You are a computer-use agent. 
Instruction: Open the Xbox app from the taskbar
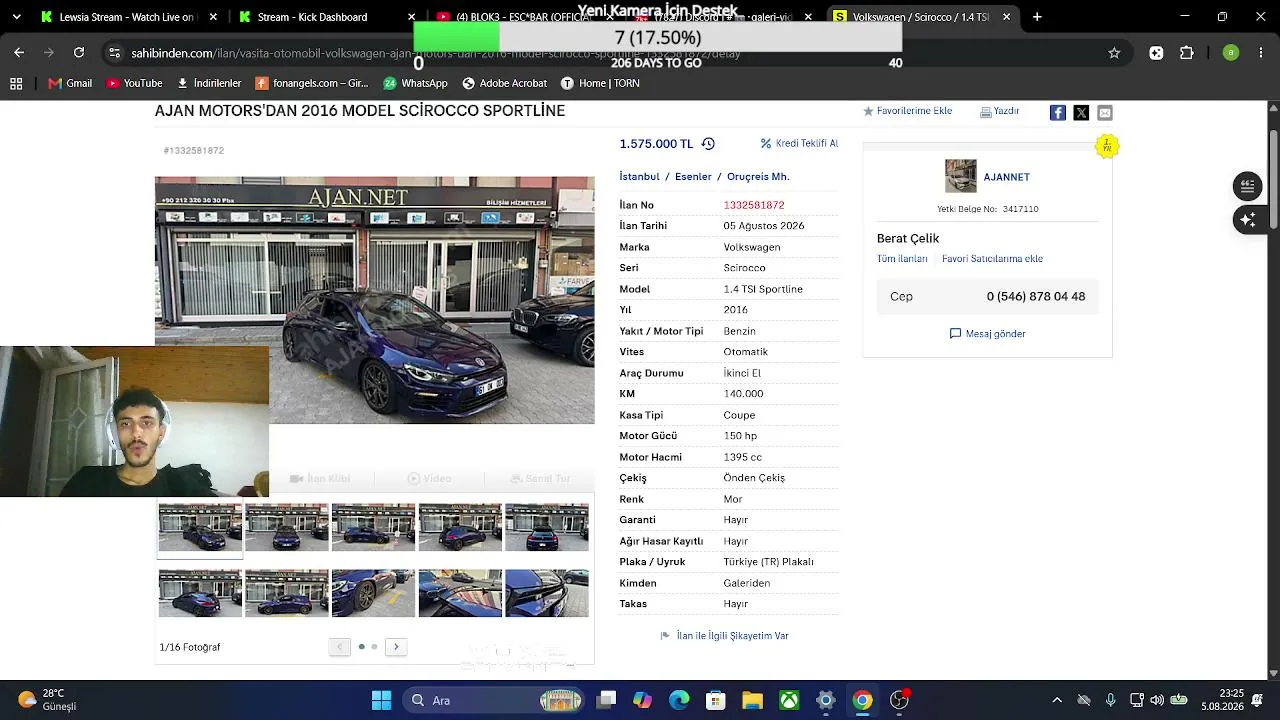click(x=789, y=700)
